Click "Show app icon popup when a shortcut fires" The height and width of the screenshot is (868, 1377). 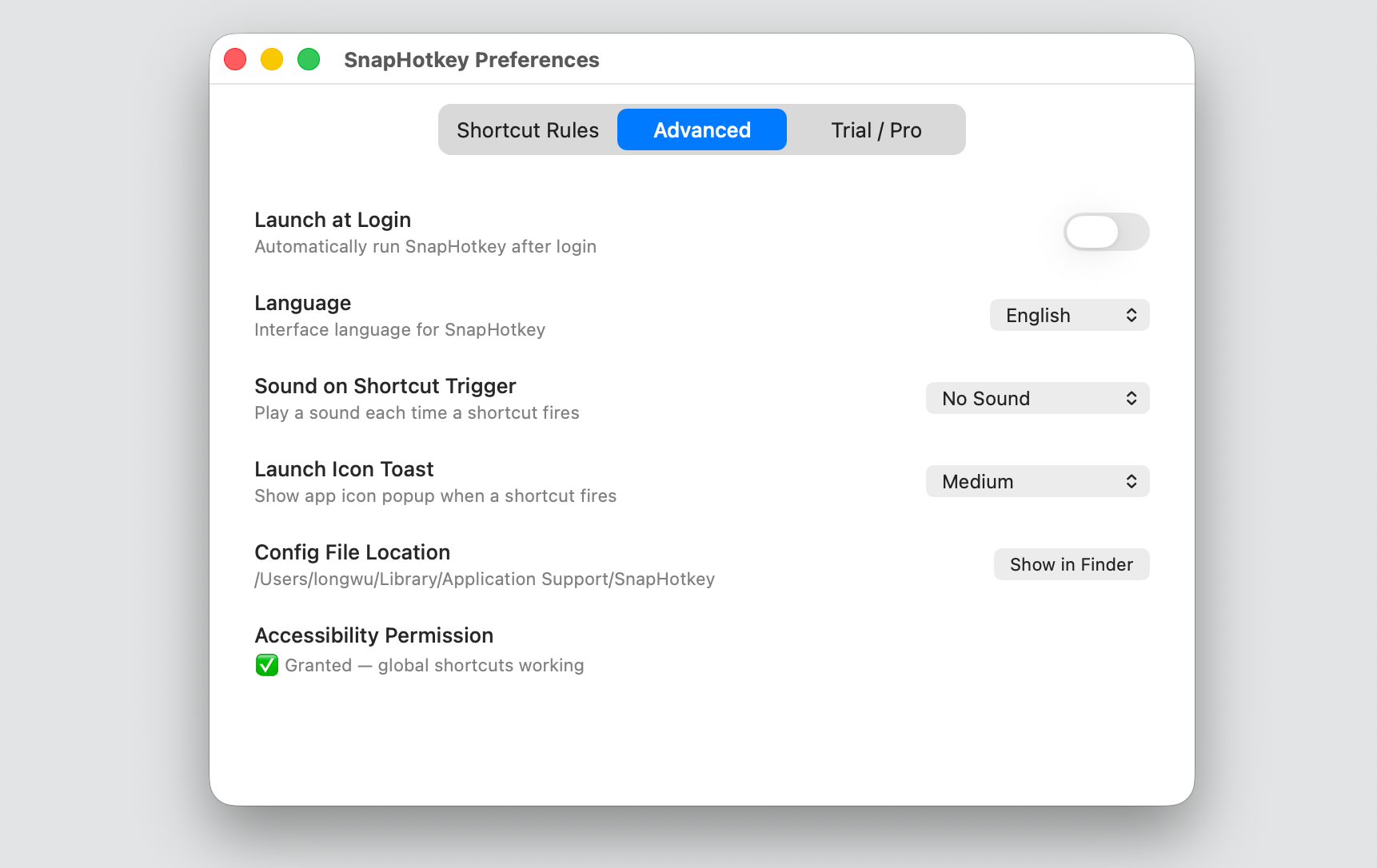(x=436, y=496)
